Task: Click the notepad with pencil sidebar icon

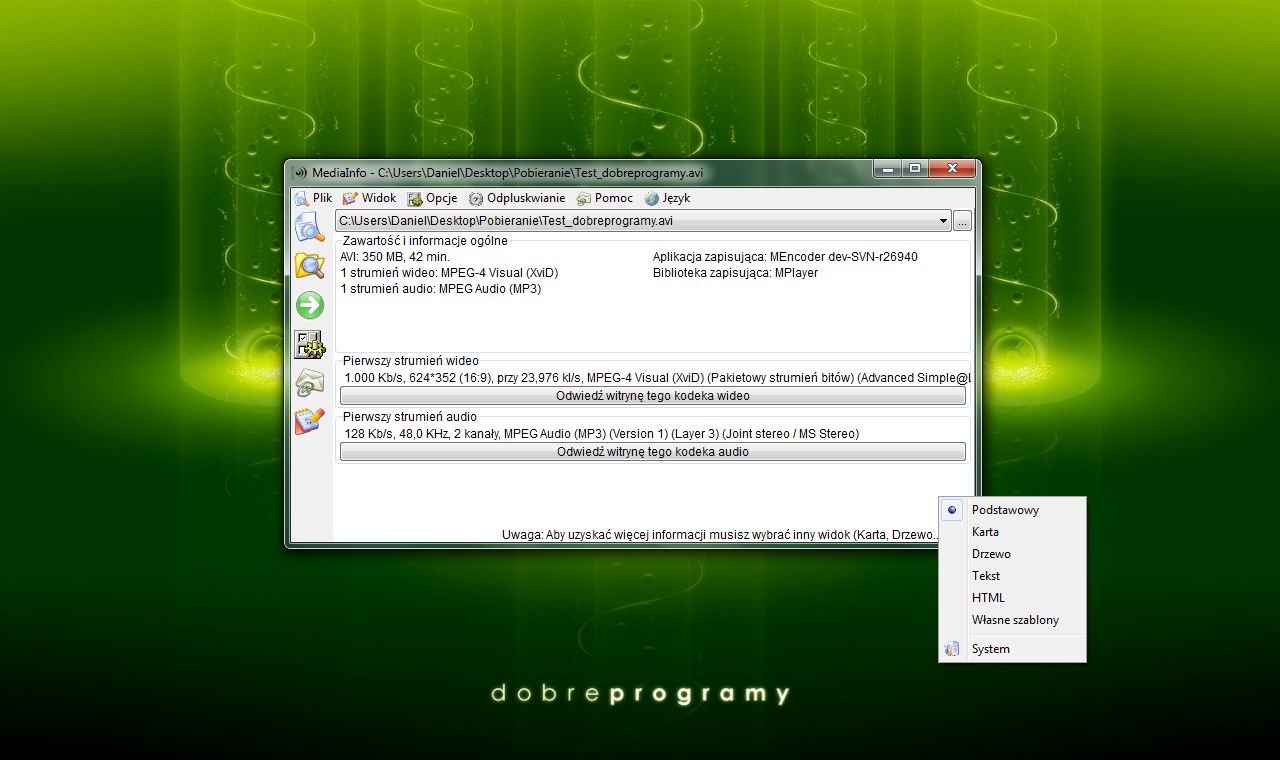Action: 310,421
